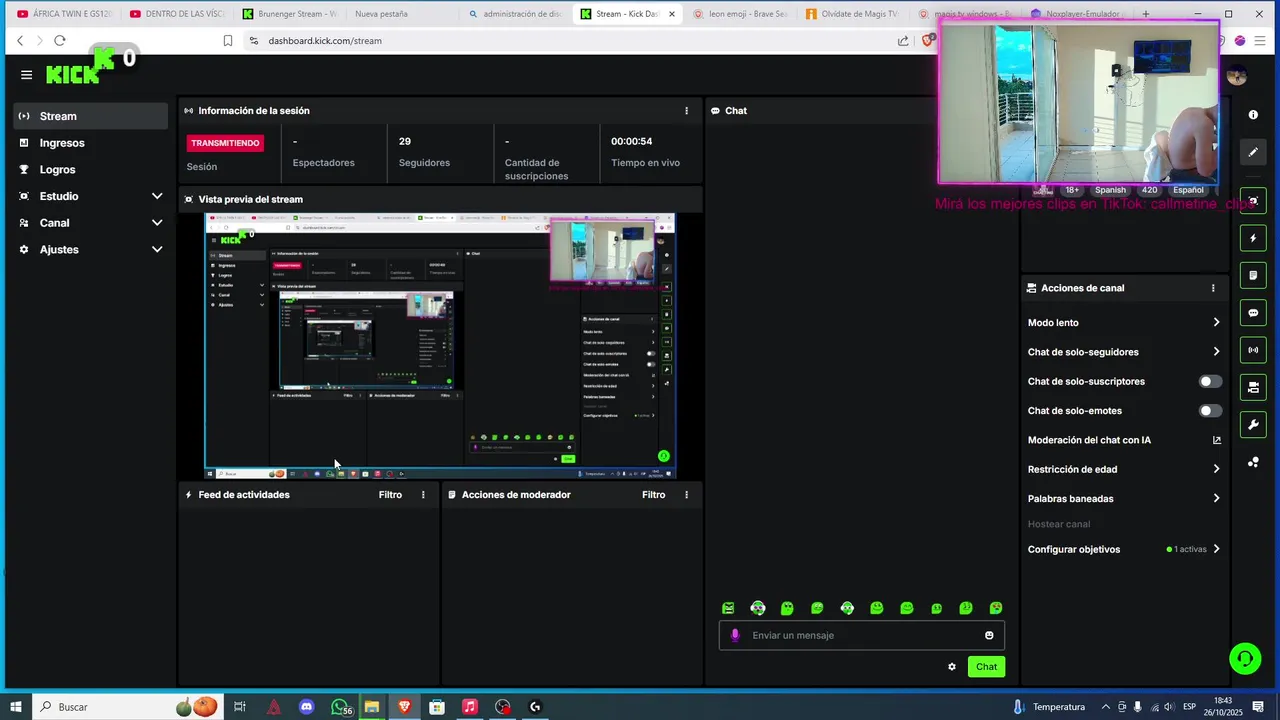
Task: Bookmark this page using the bookmark icon
Action: pos(228,41)
